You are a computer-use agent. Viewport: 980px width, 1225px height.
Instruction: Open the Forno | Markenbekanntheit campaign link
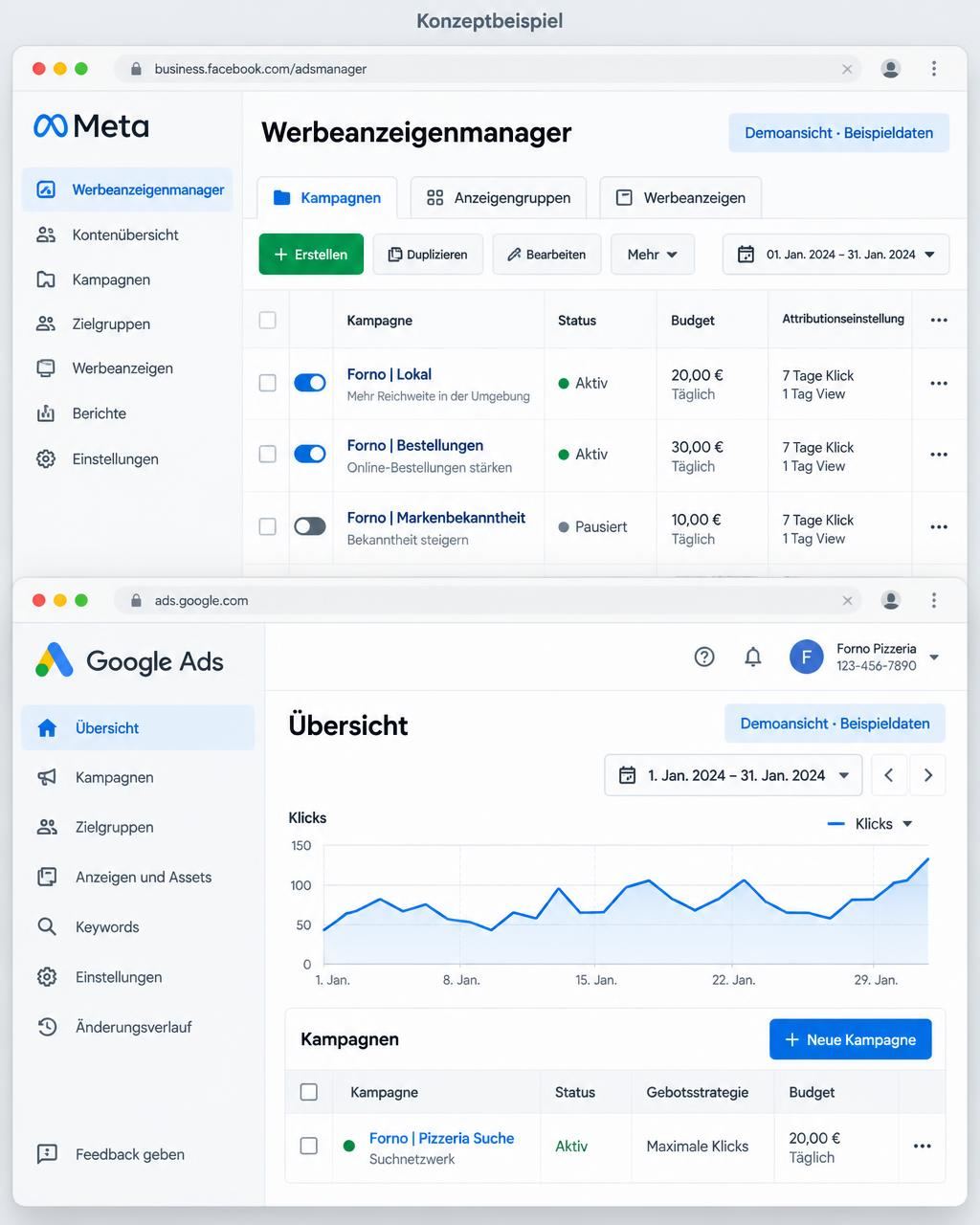tap(436, 518)
